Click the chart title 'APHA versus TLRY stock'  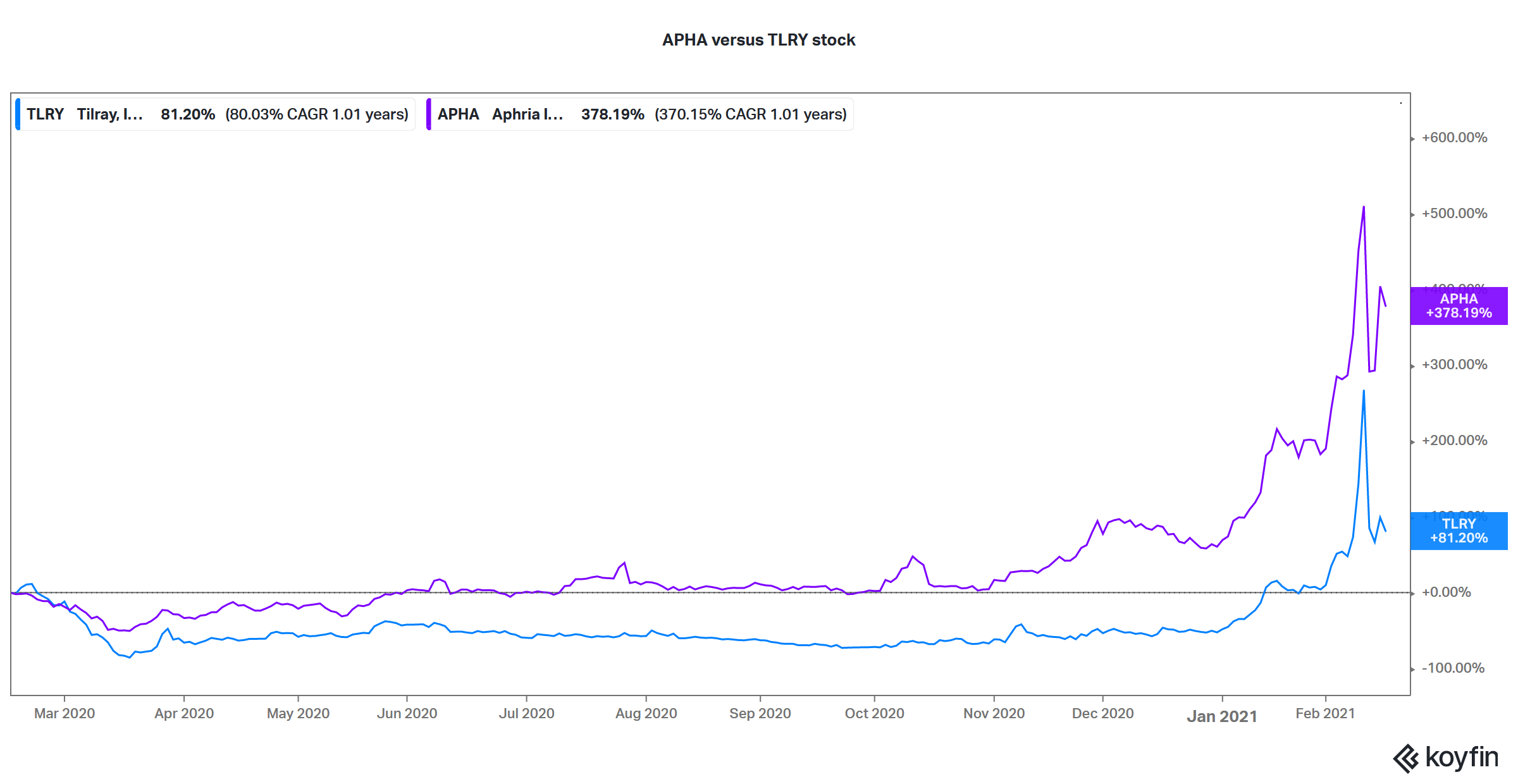click(758, 40)
